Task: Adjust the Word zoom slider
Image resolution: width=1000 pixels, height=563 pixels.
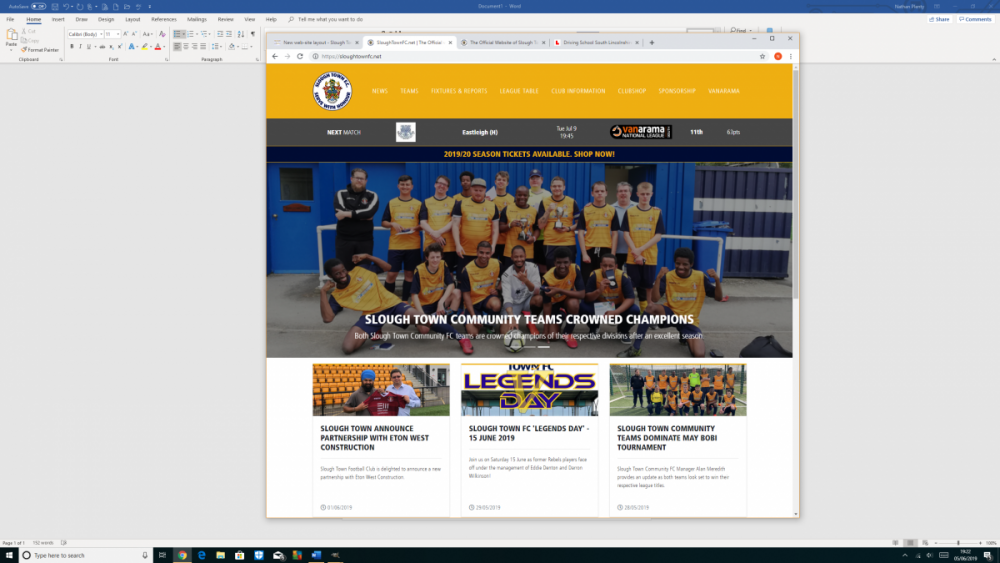Action: pyautogui.click(x=958, y=543)
